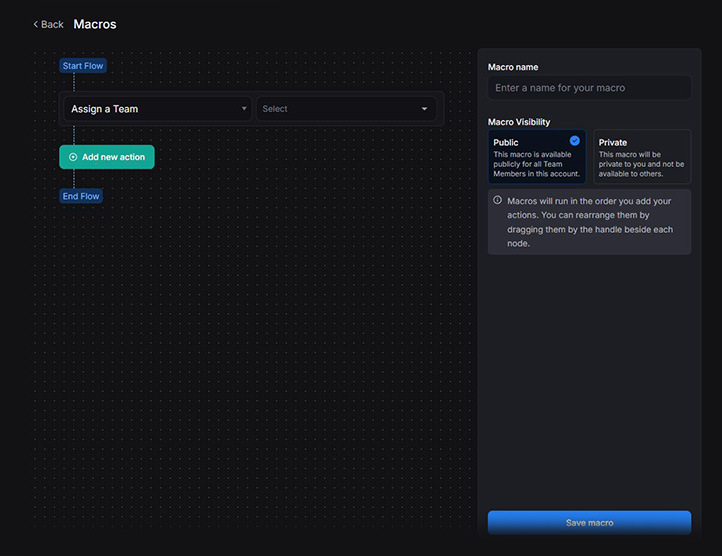
Task: Open the Select team value dropdown
Action: (x=345, y=109)
